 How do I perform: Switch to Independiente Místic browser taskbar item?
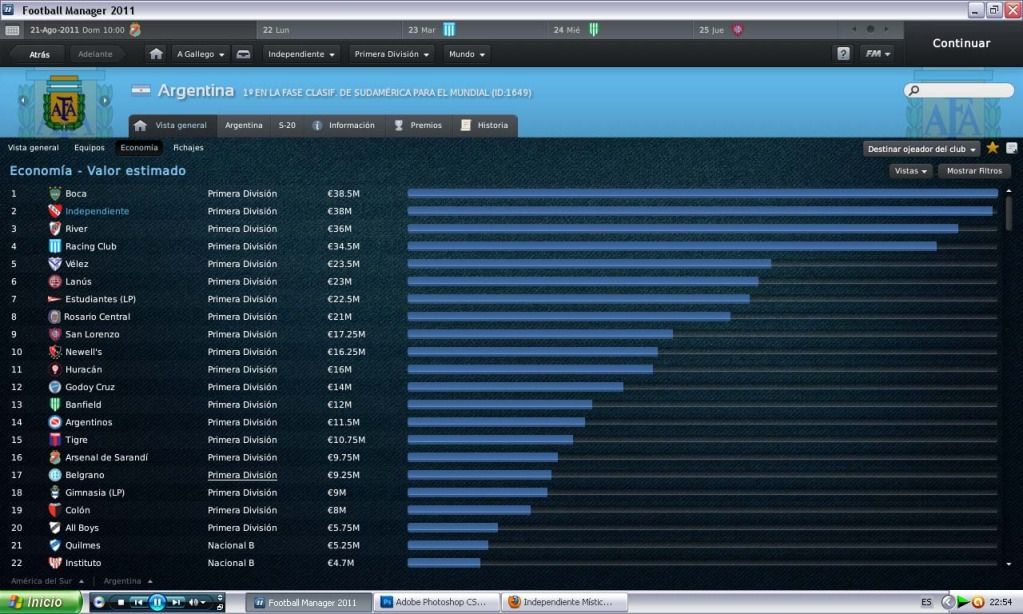566,602
